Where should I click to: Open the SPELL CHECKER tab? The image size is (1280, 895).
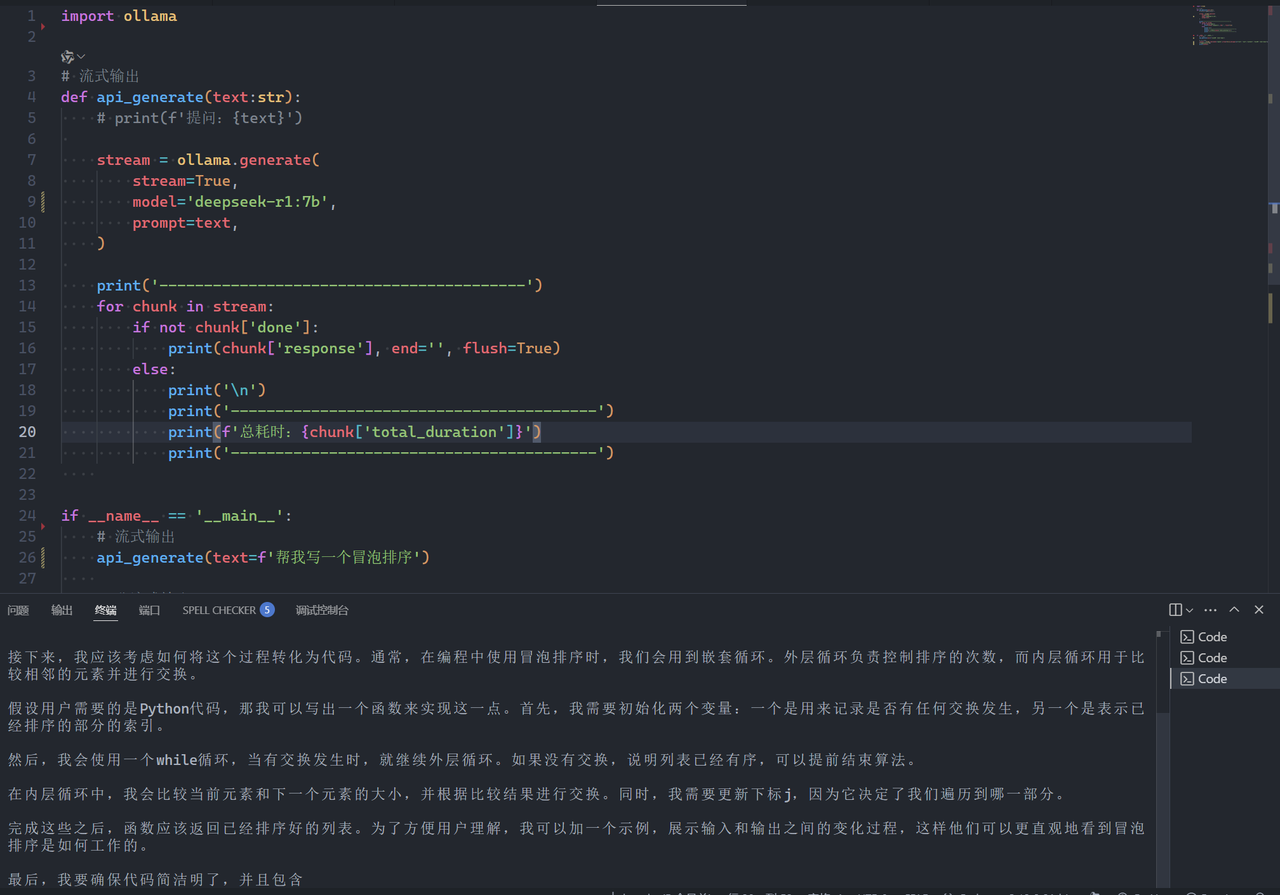[x=219, y=610]
